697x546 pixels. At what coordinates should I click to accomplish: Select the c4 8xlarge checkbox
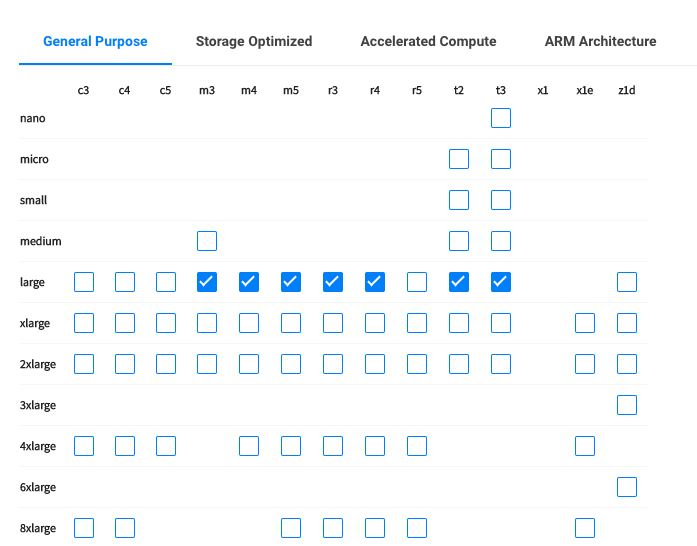[x=125, y=528]
